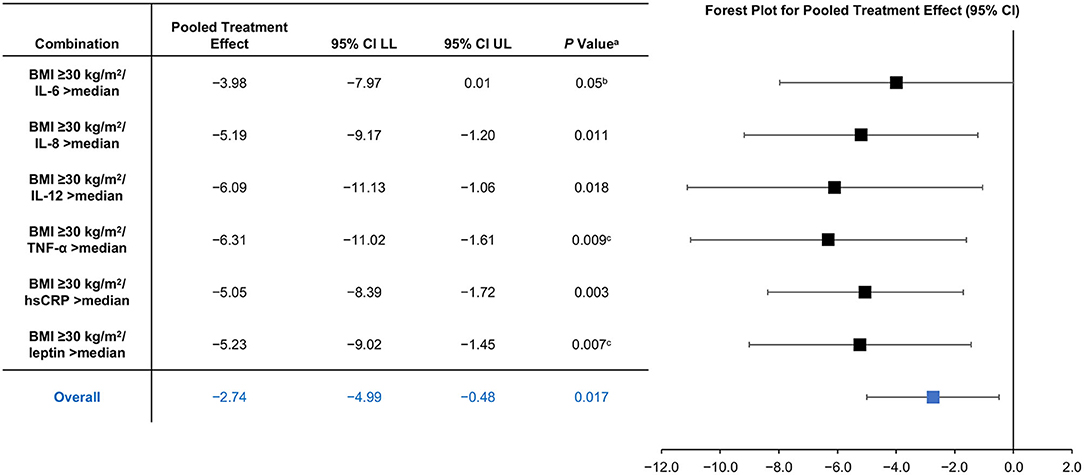Select the Combination column header
The width and height of the screenshot is (1084, 475).
pyautogui.click(x=77, y=42)
